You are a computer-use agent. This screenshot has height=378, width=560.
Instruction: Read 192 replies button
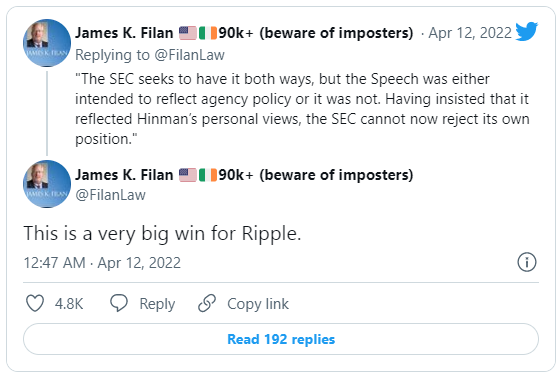(x=281, y=339)
